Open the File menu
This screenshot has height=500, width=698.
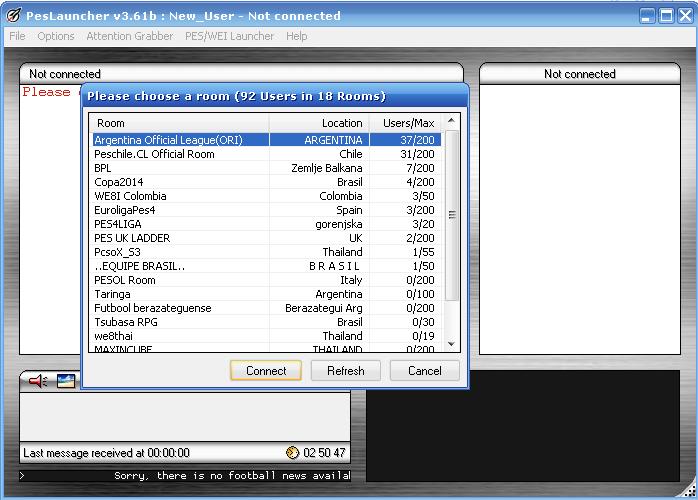point(17,36)
